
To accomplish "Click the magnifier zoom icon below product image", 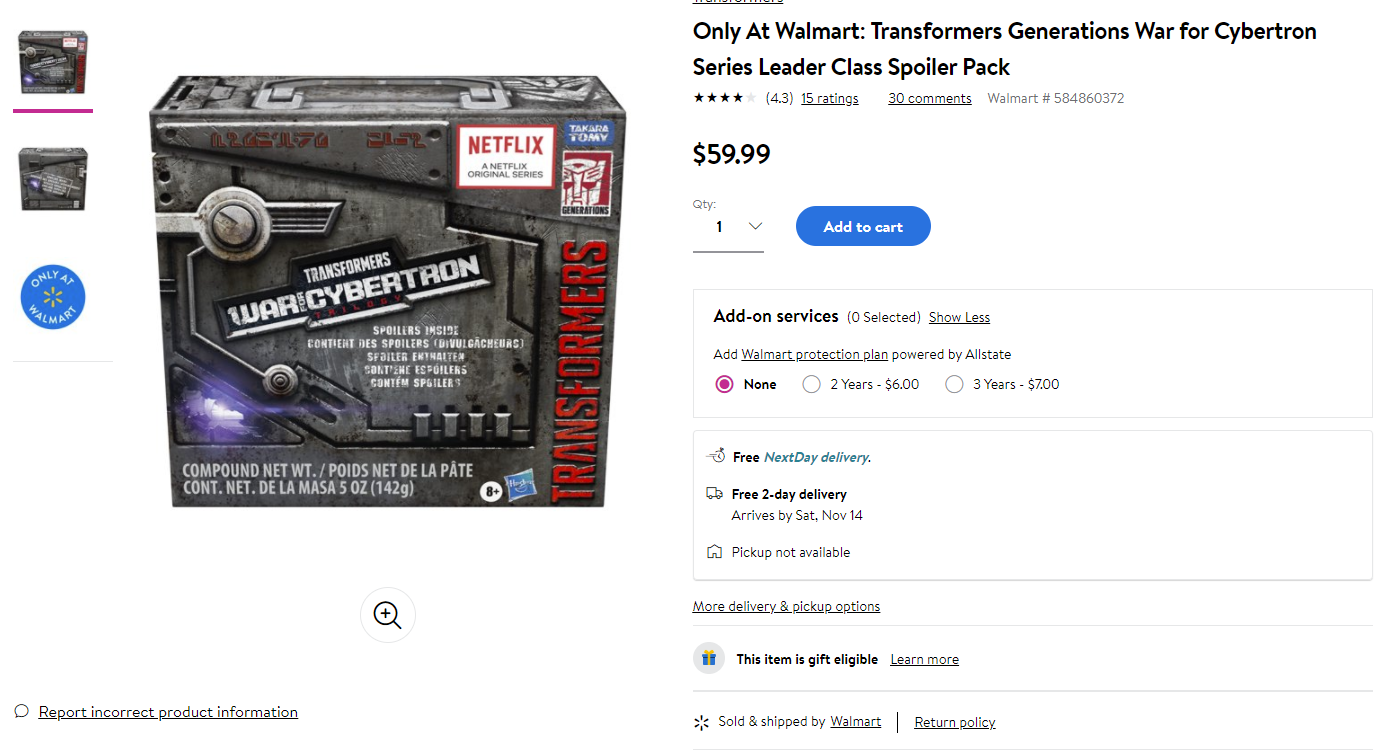I will coord(388,614).
